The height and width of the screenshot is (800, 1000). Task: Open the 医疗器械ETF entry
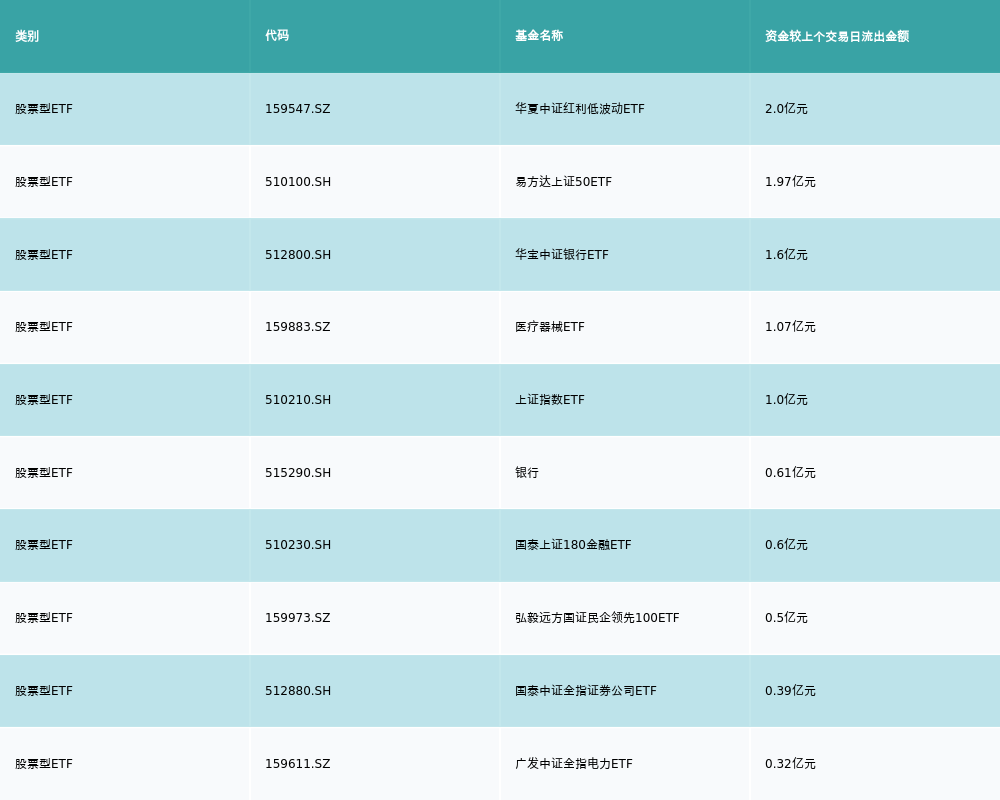[550, 327]
